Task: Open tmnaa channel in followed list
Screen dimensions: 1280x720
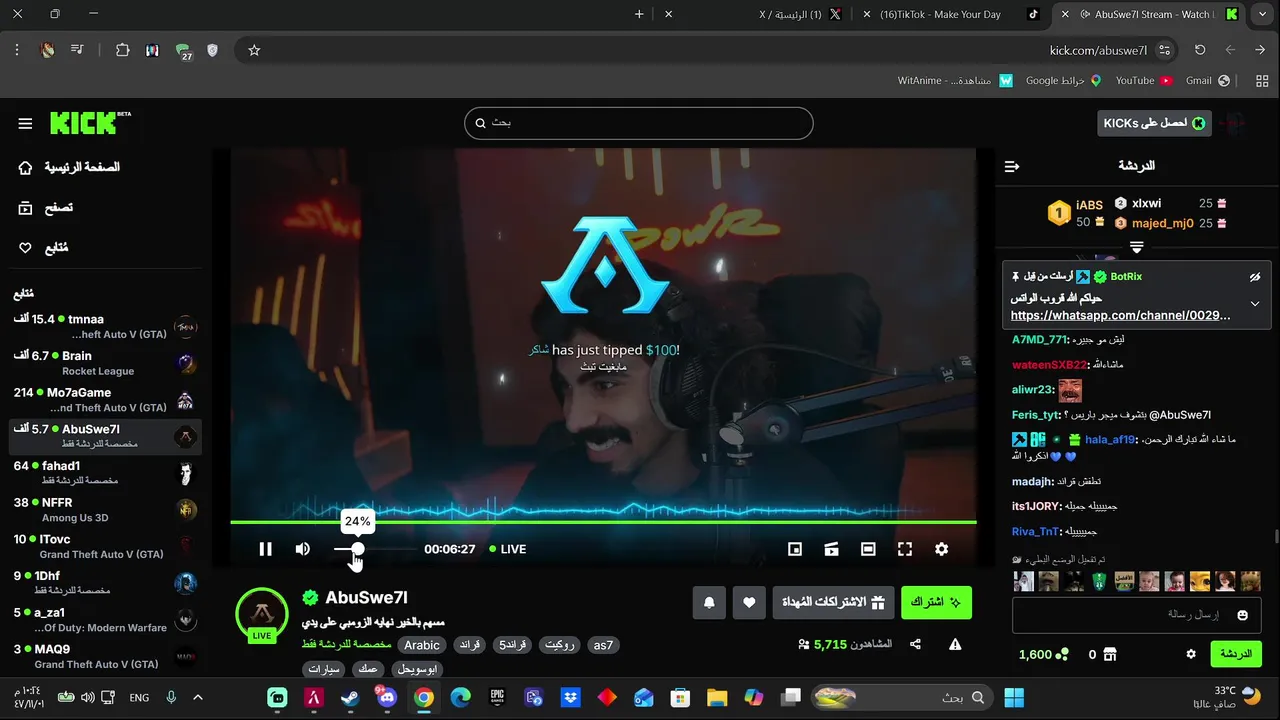Action: tap(105, 326)
